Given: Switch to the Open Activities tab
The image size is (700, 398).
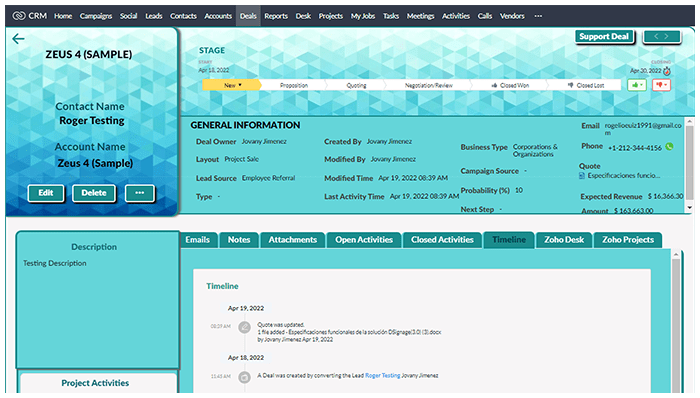Looking at the screenshot, I should (x=364, y=240).
